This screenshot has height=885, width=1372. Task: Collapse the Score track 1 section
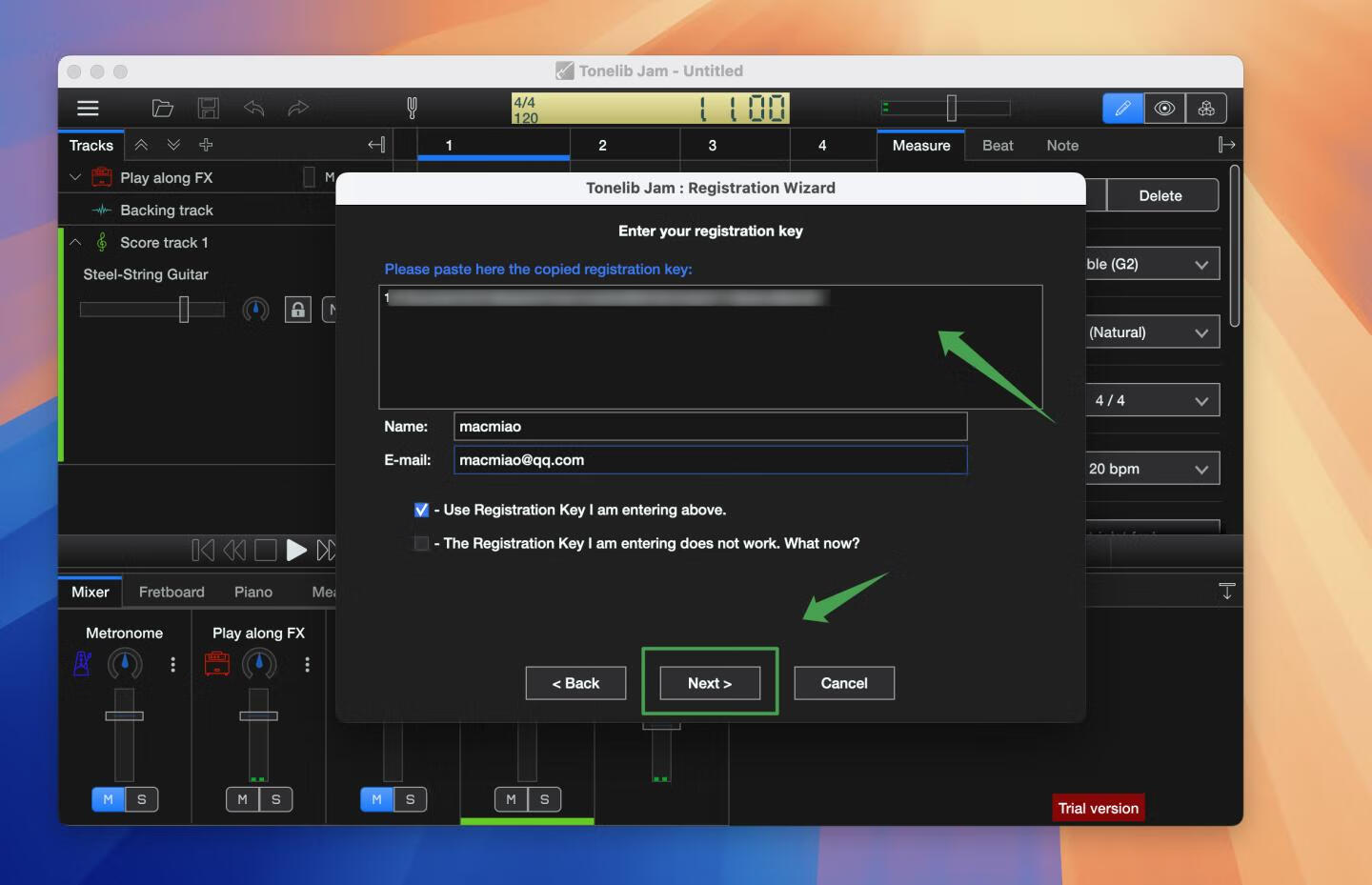pos(75,242)
